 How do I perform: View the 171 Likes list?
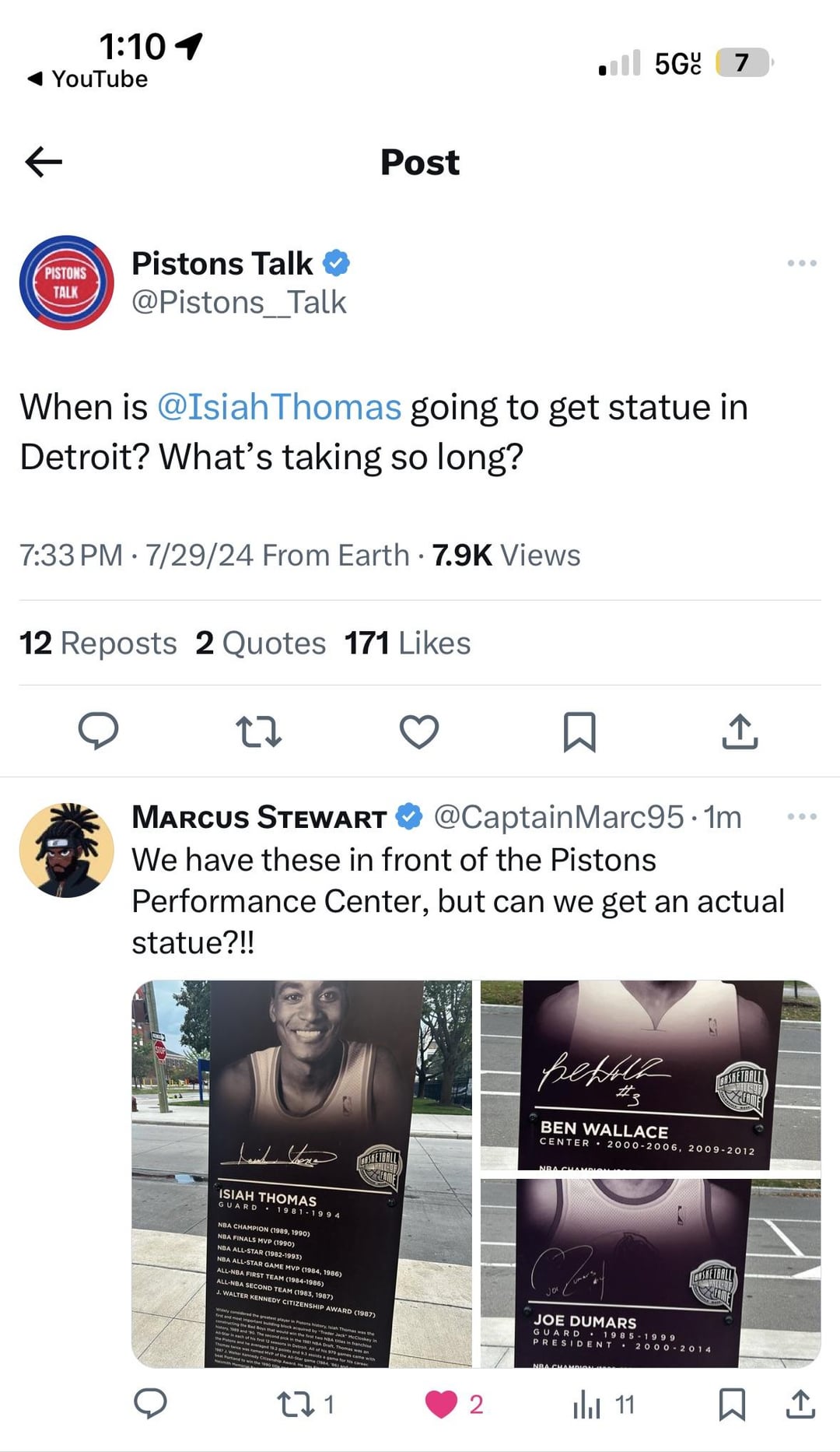408,644
